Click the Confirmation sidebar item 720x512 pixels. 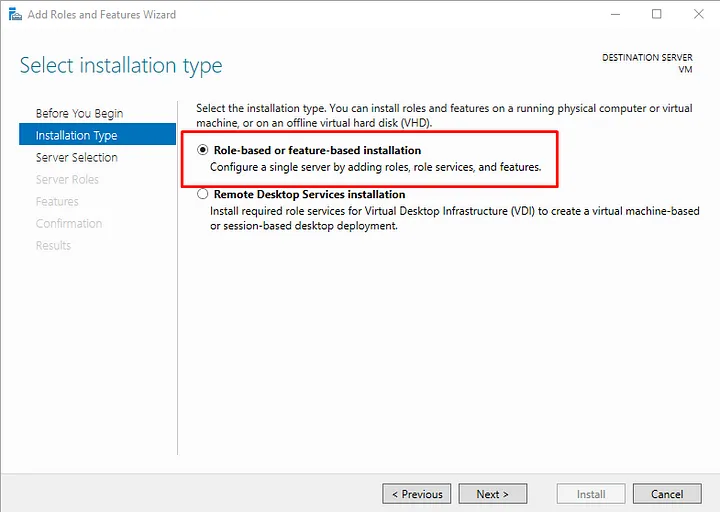pyautogui.click(x=69, y=224)
